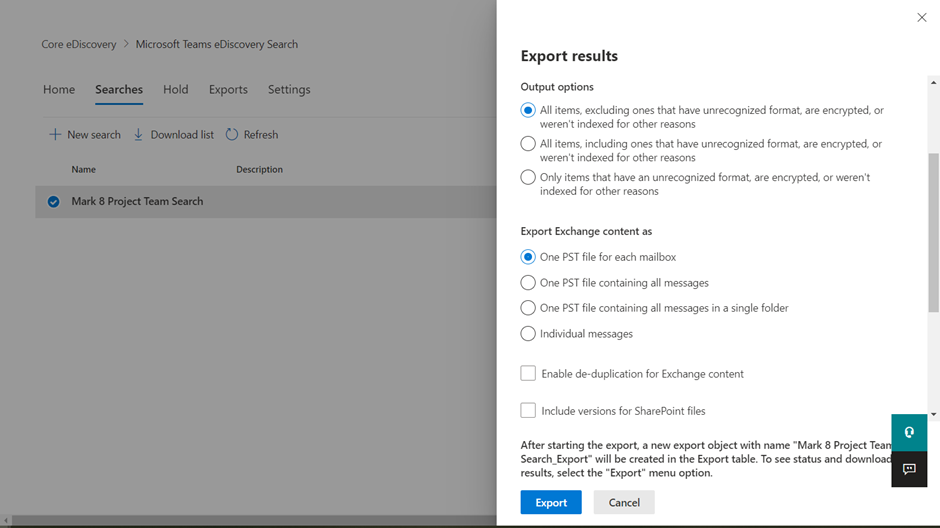The height and width of the screenshot is (528, 940).
Task: Click the Export results heading
Action: coord(569,56)
